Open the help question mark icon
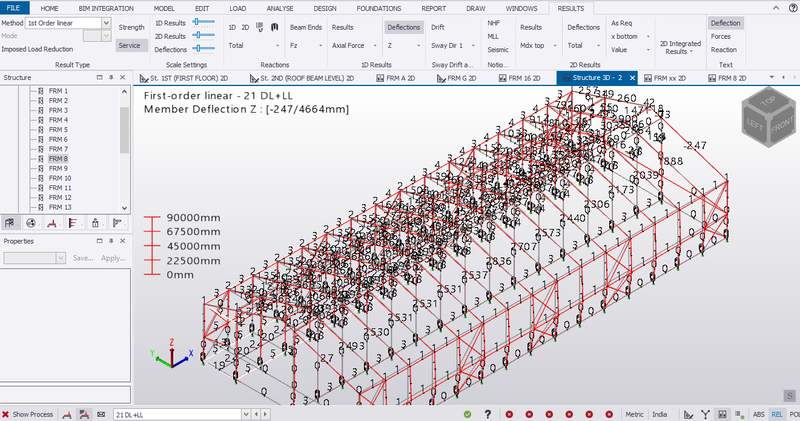This screenshot has width=800, height=421. click(x=487, y=414)
